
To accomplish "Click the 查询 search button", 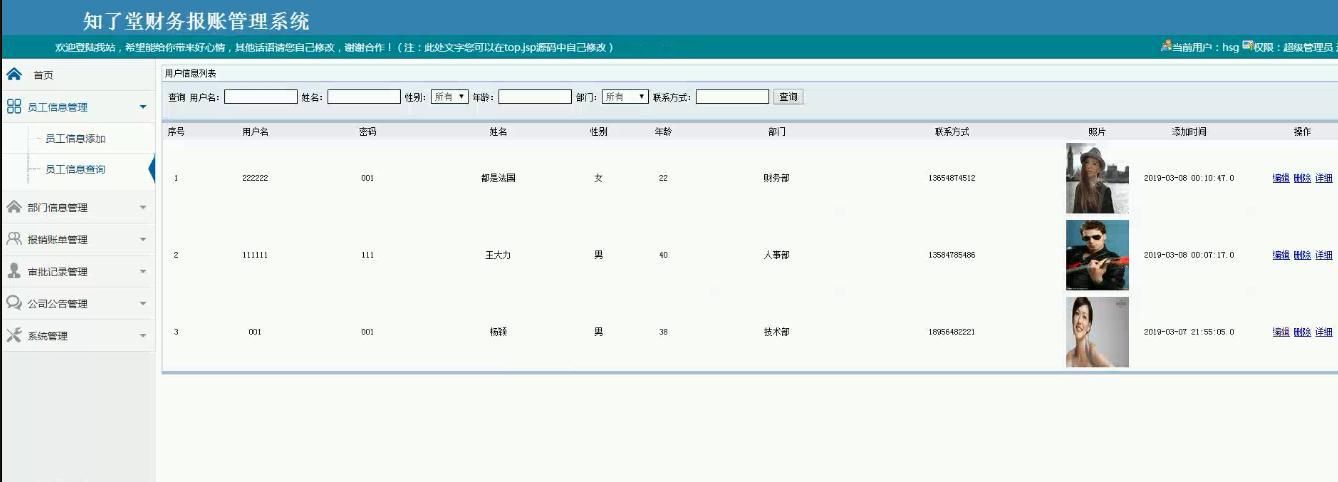I will point(788,97).
